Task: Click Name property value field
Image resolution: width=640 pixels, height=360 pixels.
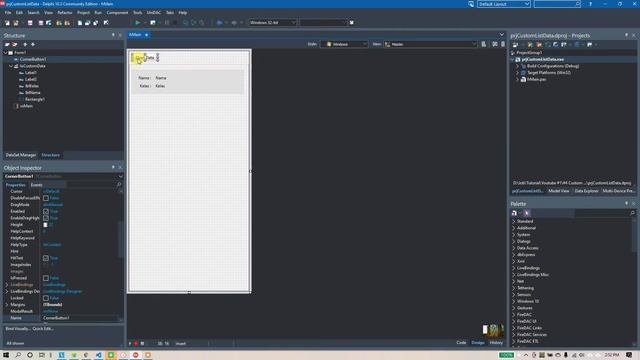Action: point(80,318)
